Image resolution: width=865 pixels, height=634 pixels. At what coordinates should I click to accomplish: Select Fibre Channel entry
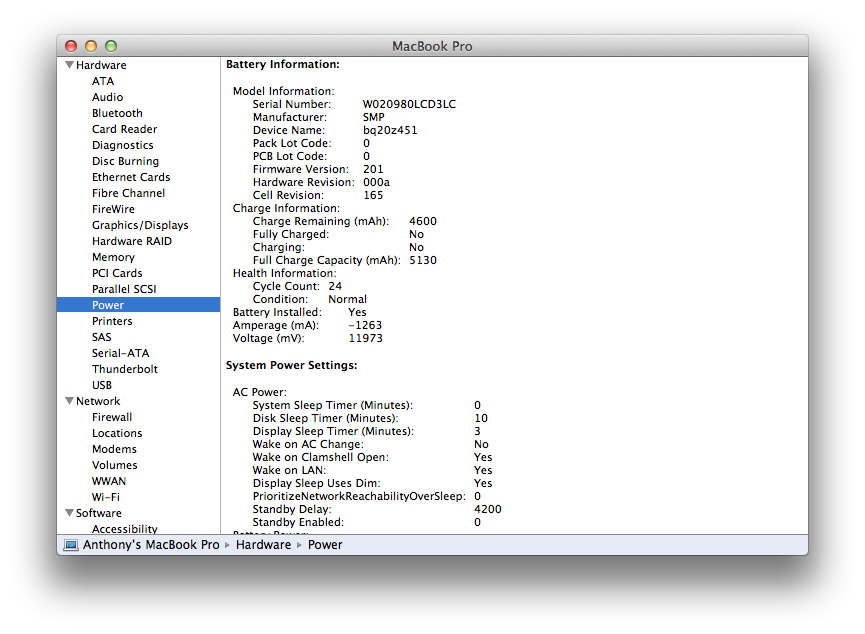click(x=129, y=193)
